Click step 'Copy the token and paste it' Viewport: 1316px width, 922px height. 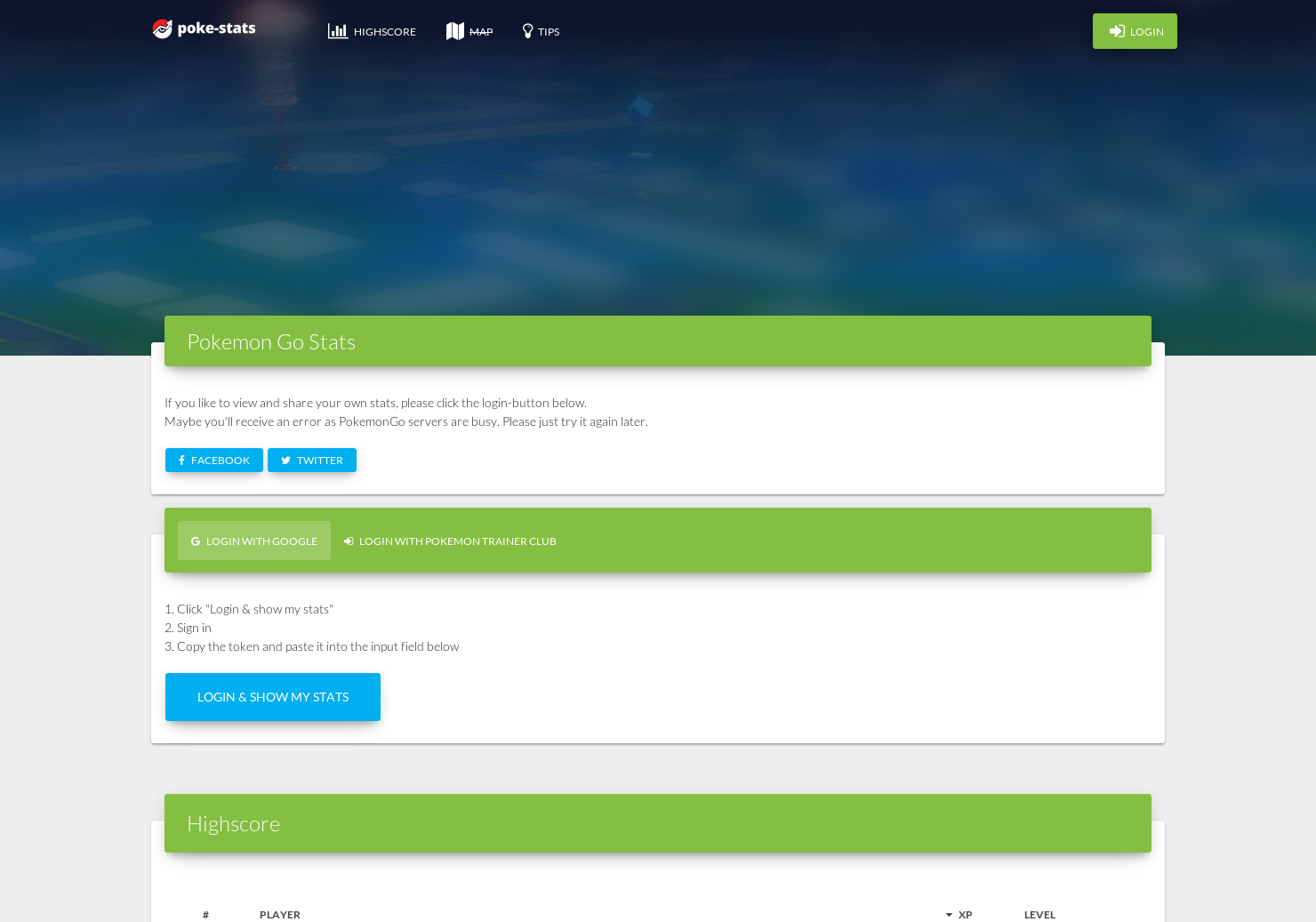click(312, 646)
